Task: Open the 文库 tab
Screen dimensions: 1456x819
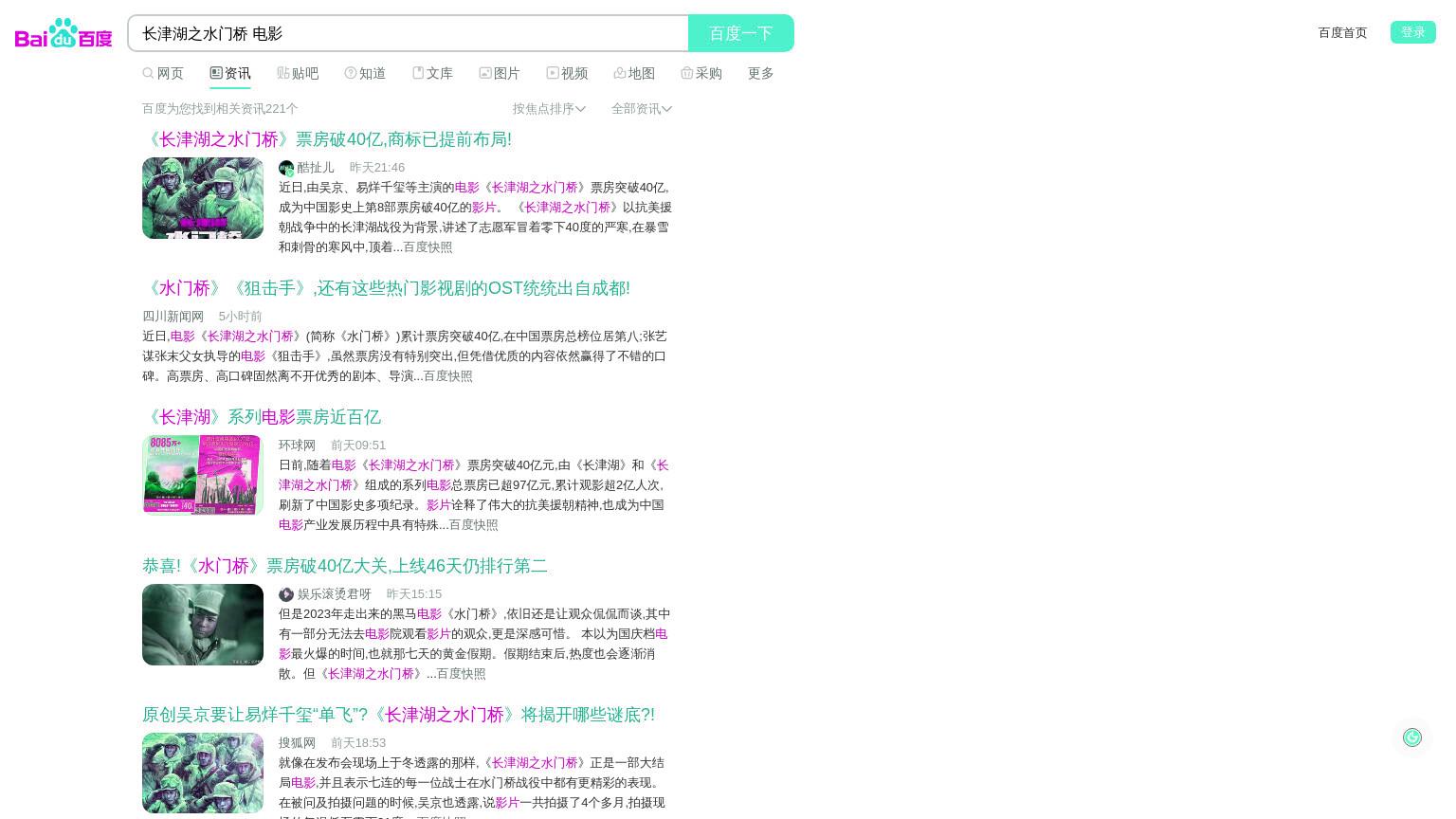Action: coord(432,73)
